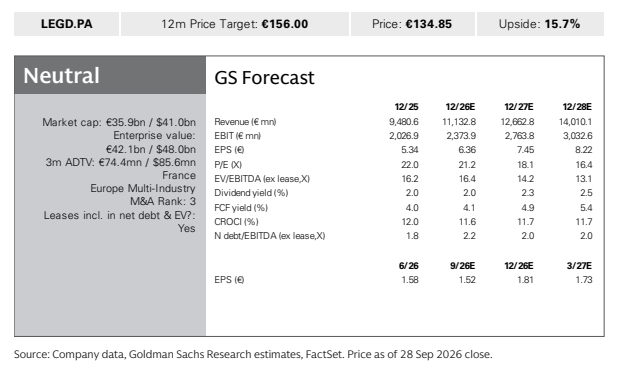619x375 pixels.
Task: Click the GS Forecast heading
Action: coord(264,78)
